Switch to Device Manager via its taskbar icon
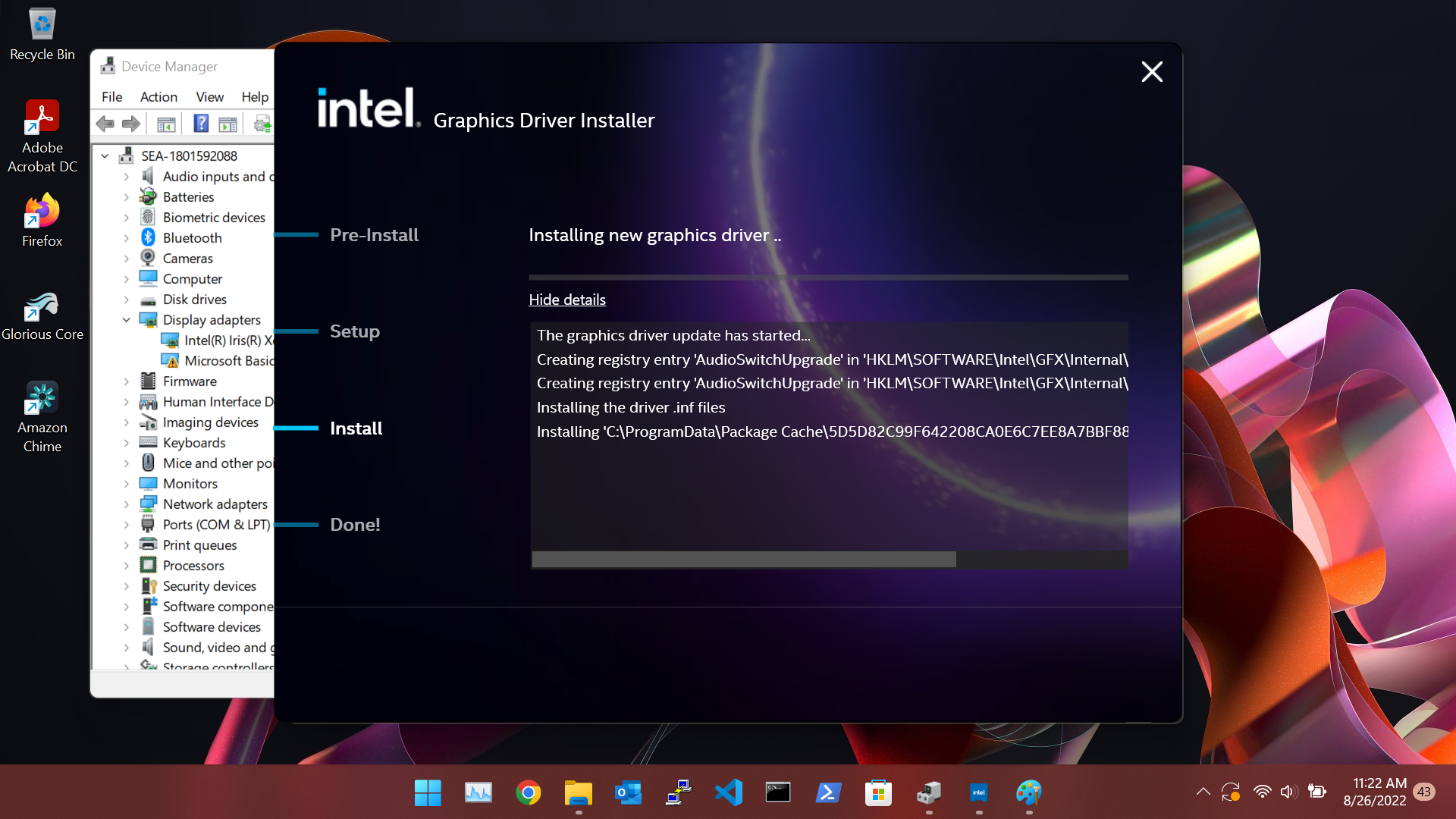Screen dimensions: 1456x819 928,793
